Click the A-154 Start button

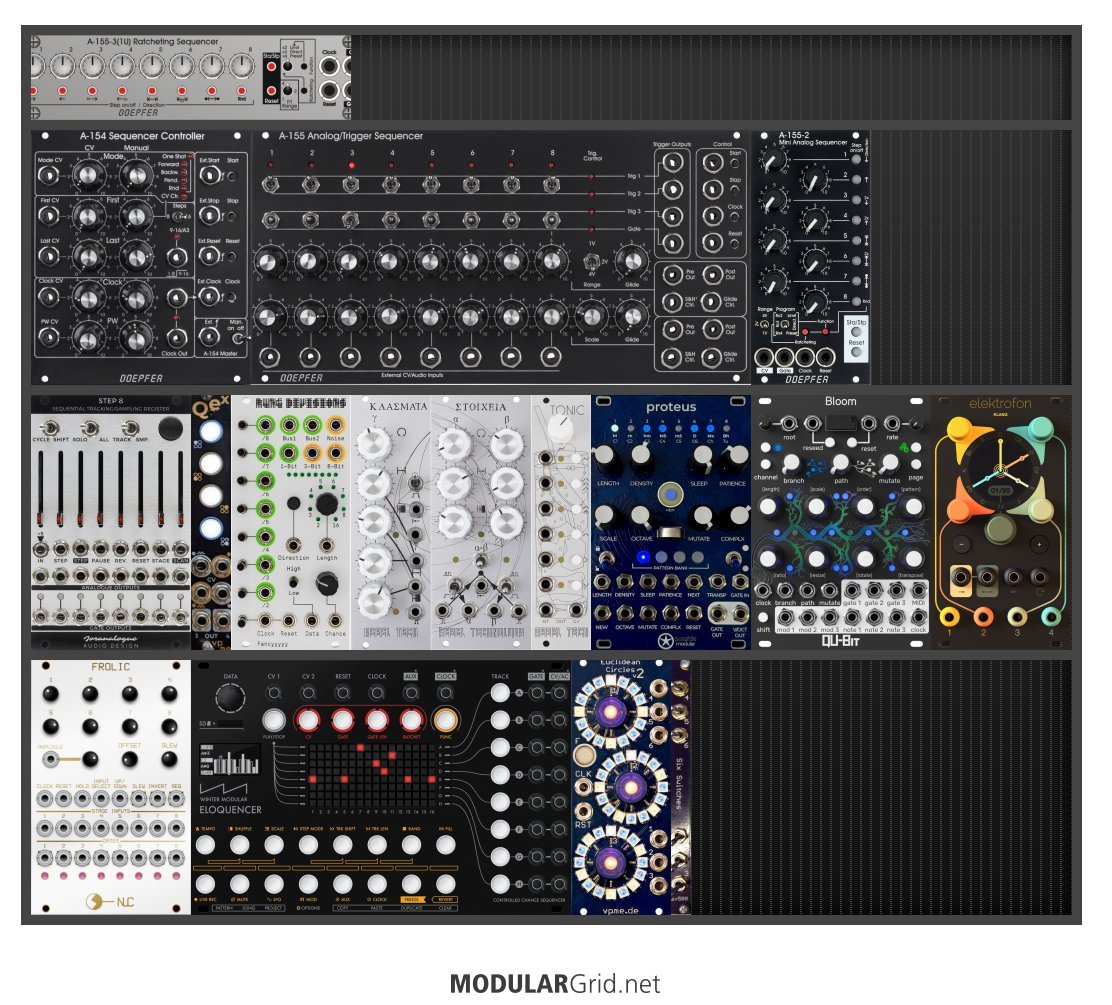pos(233,175)
